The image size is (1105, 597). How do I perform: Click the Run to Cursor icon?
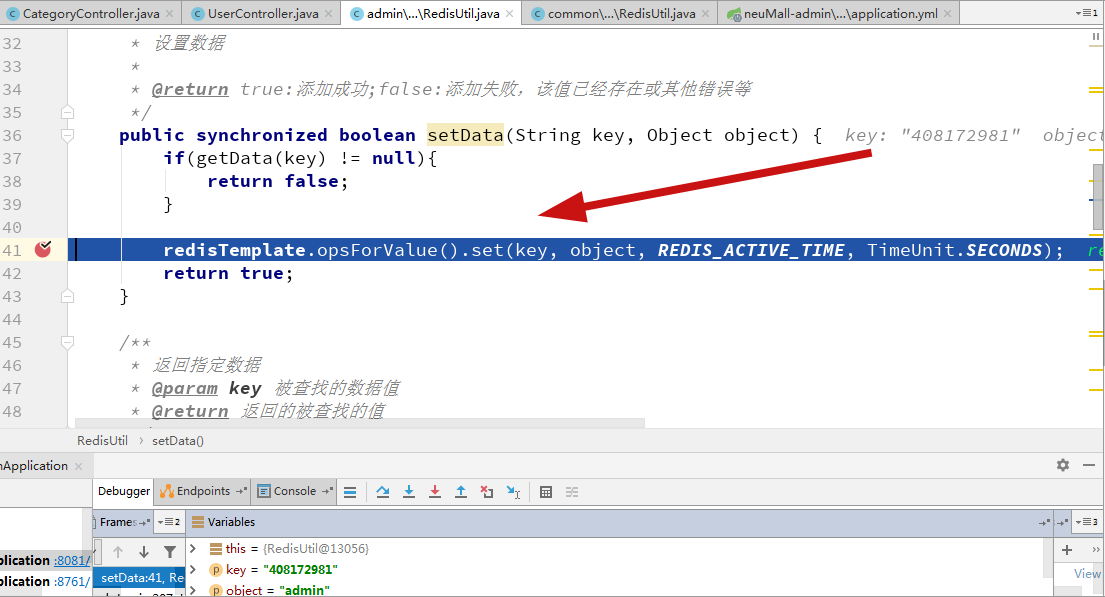point(514,492)
